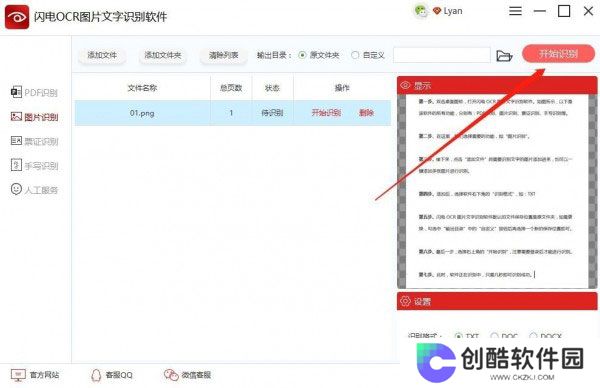The height and width of the screenshot is (388, 600).
Task: Switch to 手写识别 mode
Action: tap(34, 165)
